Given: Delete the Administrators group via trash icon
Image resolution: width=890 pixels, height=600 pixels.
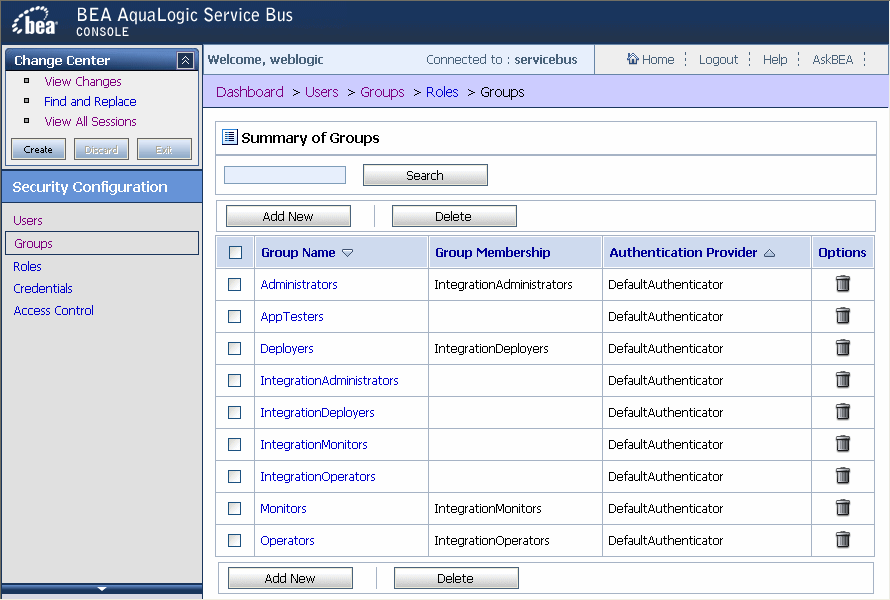Looking at the screenshot, I should point(843,283).
